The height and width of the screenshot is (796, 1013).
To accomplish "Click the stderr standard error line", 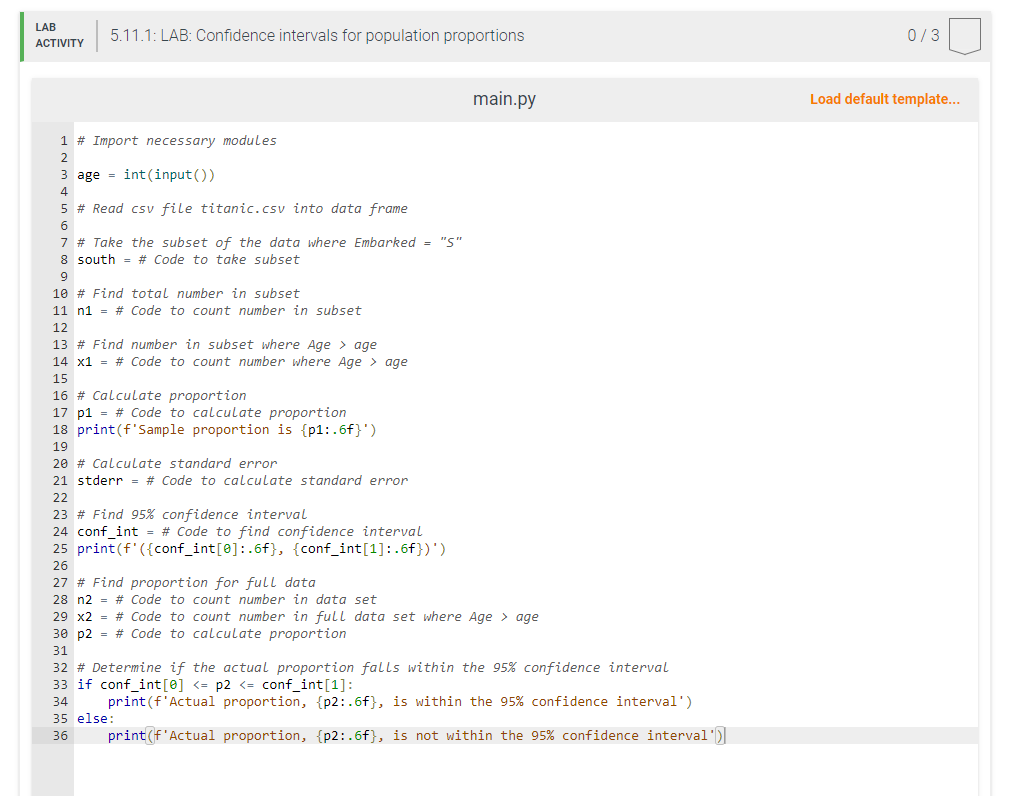I will click(x=245, y=480).
